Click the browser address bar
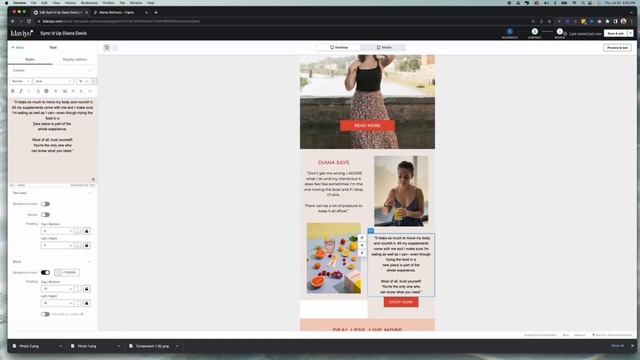Viewport: 640px width, 360px height. [282, 21]
